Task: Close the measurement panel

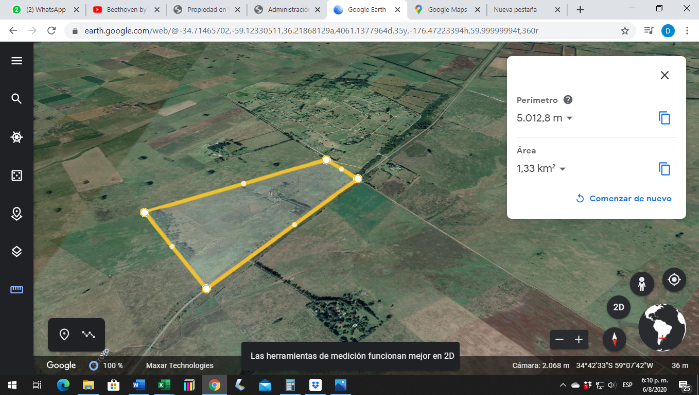Action: pyautogui.click(x=664, y=75)
